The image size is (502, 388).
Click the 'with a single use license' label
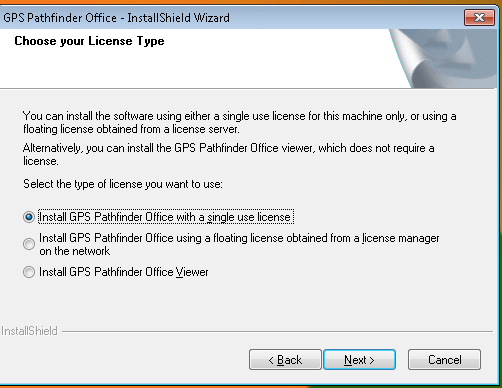pyautogui.click(x=166, y=217)
